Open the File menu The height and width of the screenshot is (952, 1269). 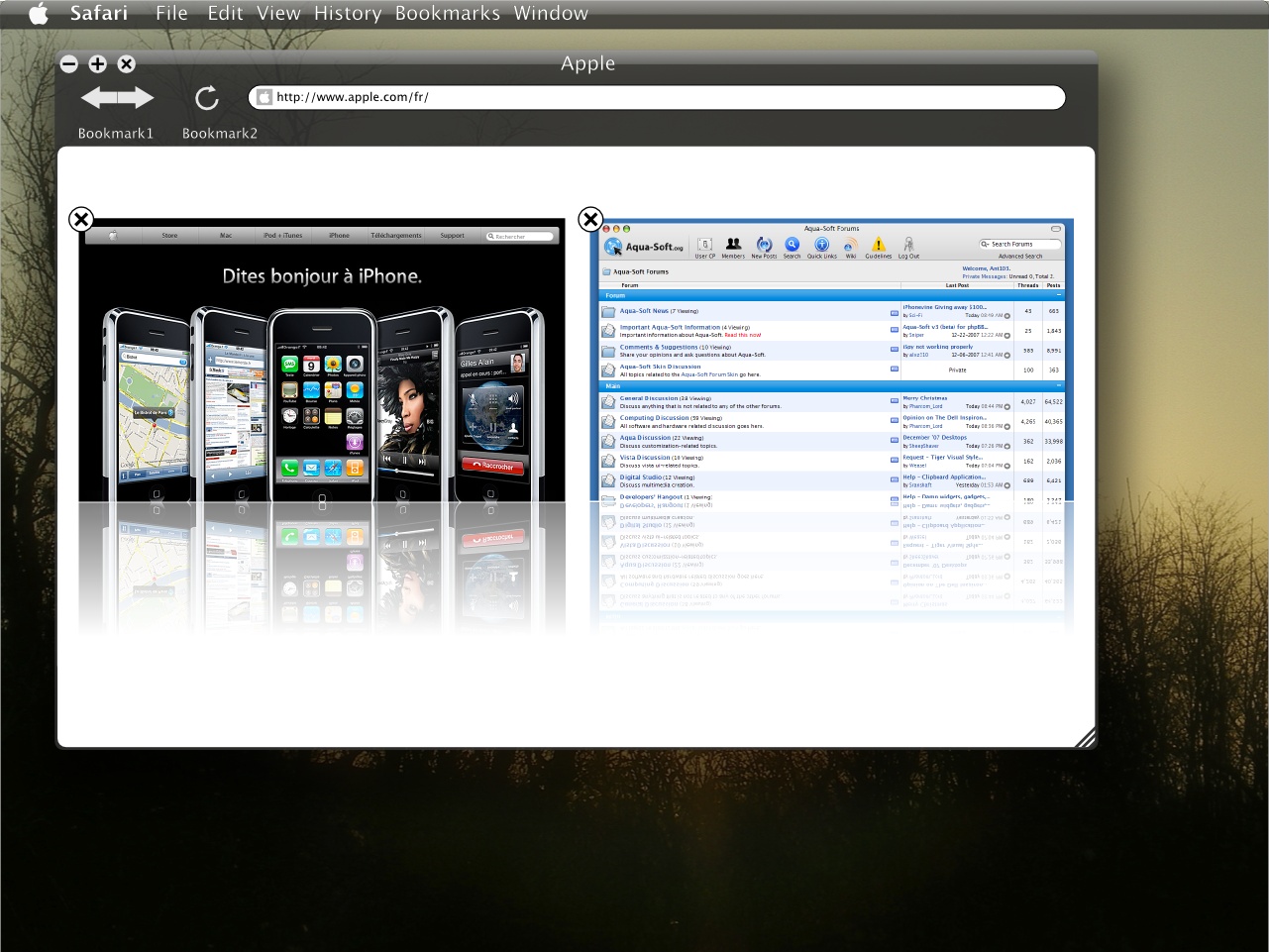coord(171,13)
